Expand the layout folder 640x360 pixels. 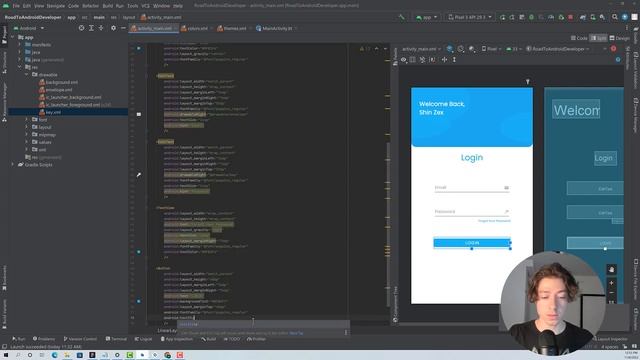27,127
